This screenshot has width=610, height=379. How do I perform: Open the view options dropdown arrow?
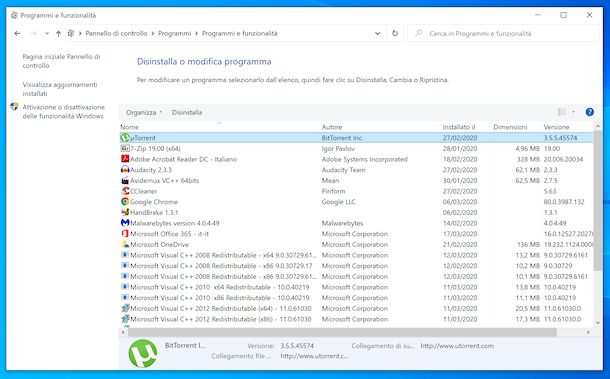tap(573, 112)
